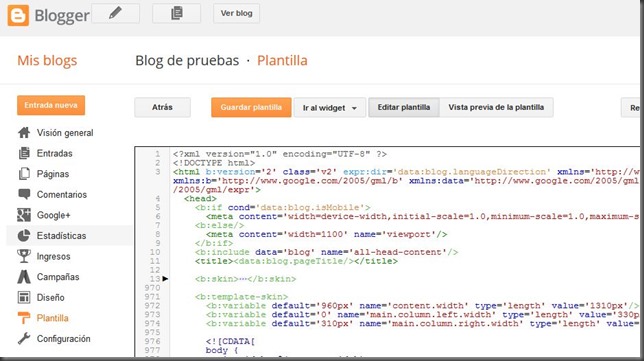Screen dimensions: 644x361
Task: Click the <b:else/> line
Action: click(220, 225)
